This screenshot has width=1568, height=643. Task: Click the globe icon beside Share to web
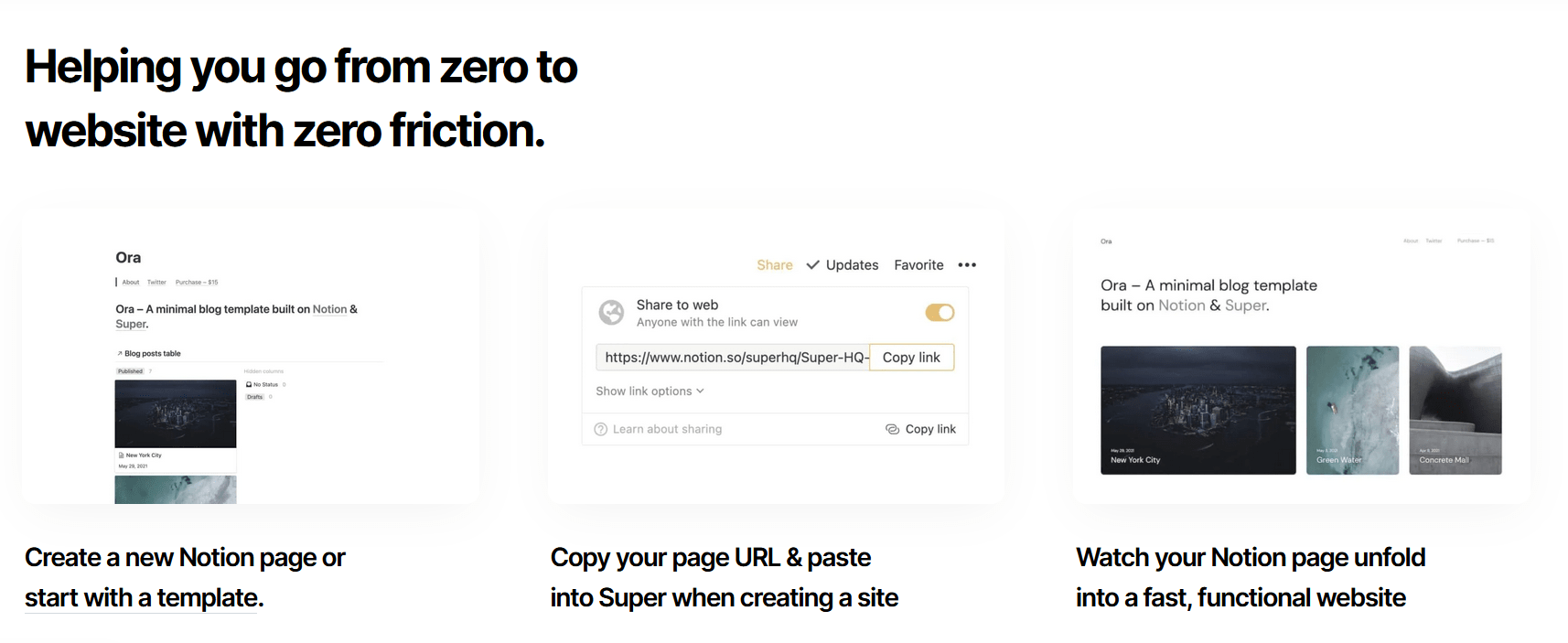pos(611,313)
